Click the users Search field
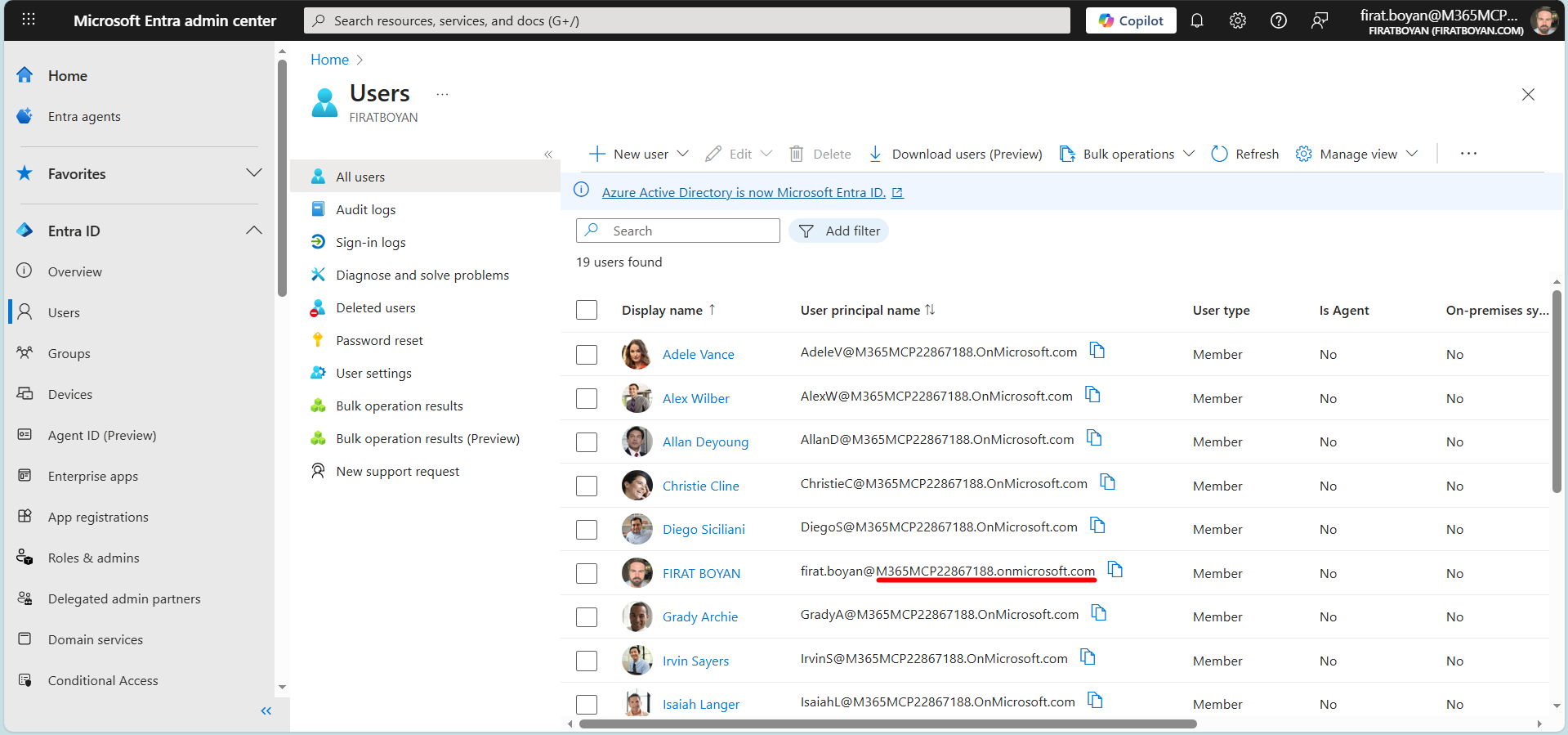 click(x=678, y=231)
